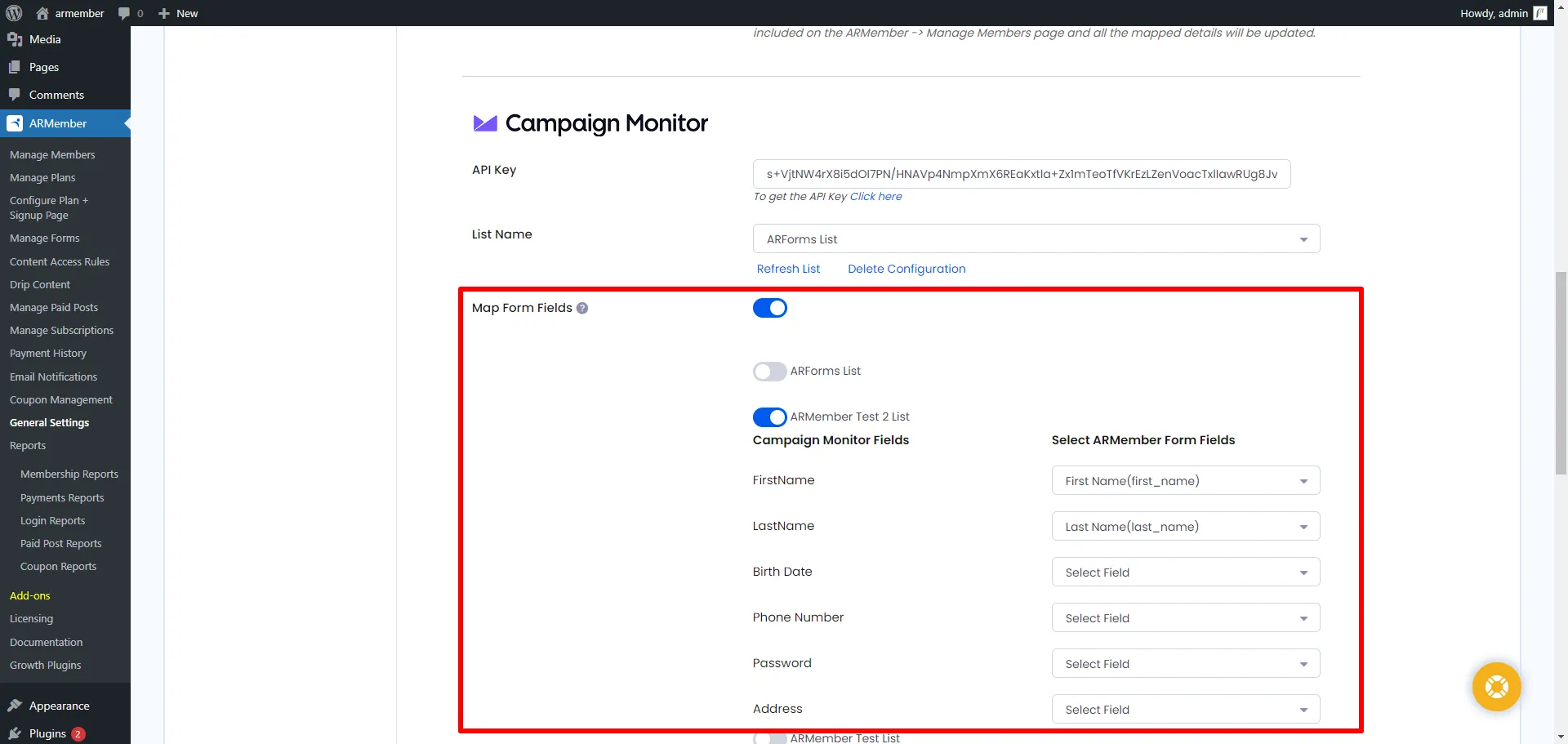The width and height of the screenshot is (1568, 744).
Task: Click the Media menu icon
Action: 15,39
